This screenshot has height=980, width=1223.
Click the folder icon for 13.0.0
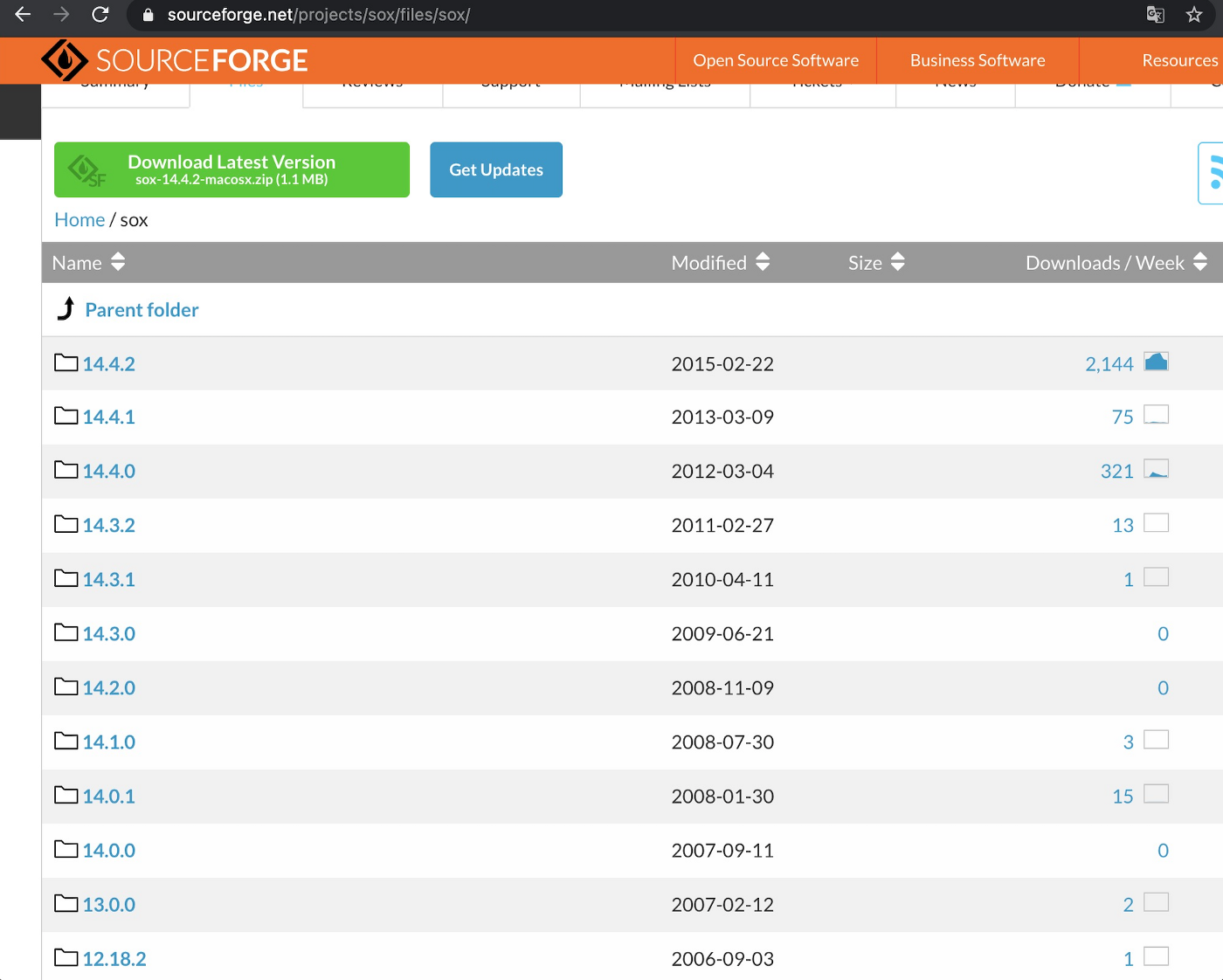pos(66,903)
